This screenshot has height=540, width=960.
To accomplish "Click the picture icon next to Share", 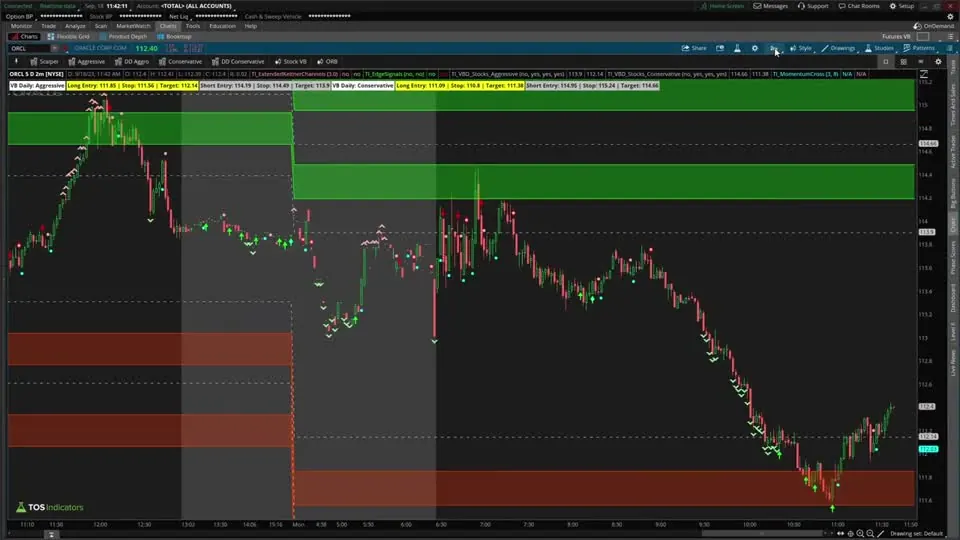I will point(720,48).
